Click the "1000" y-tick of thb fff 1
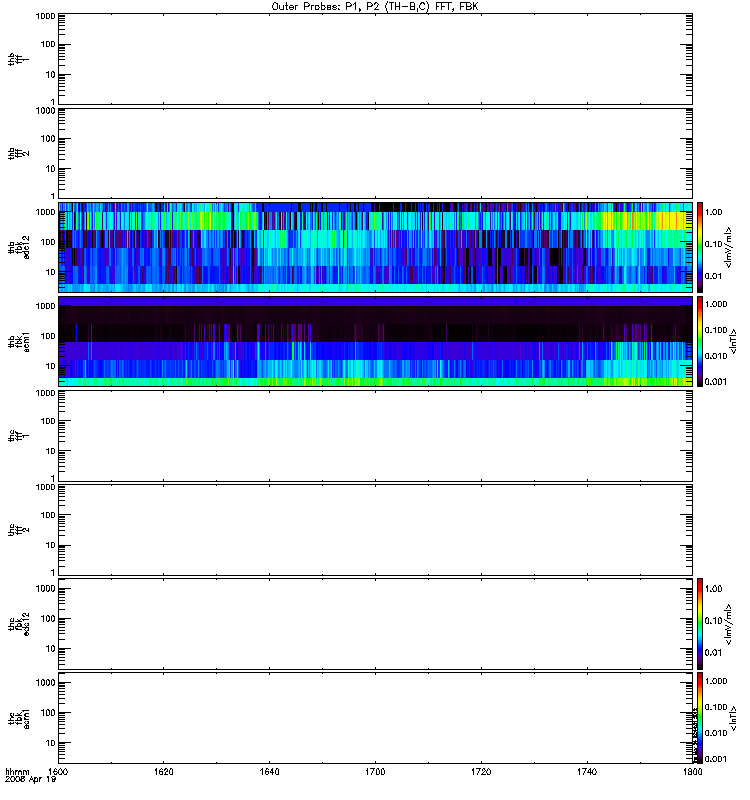This screenshot has width=750, height=800. (45, 16)
